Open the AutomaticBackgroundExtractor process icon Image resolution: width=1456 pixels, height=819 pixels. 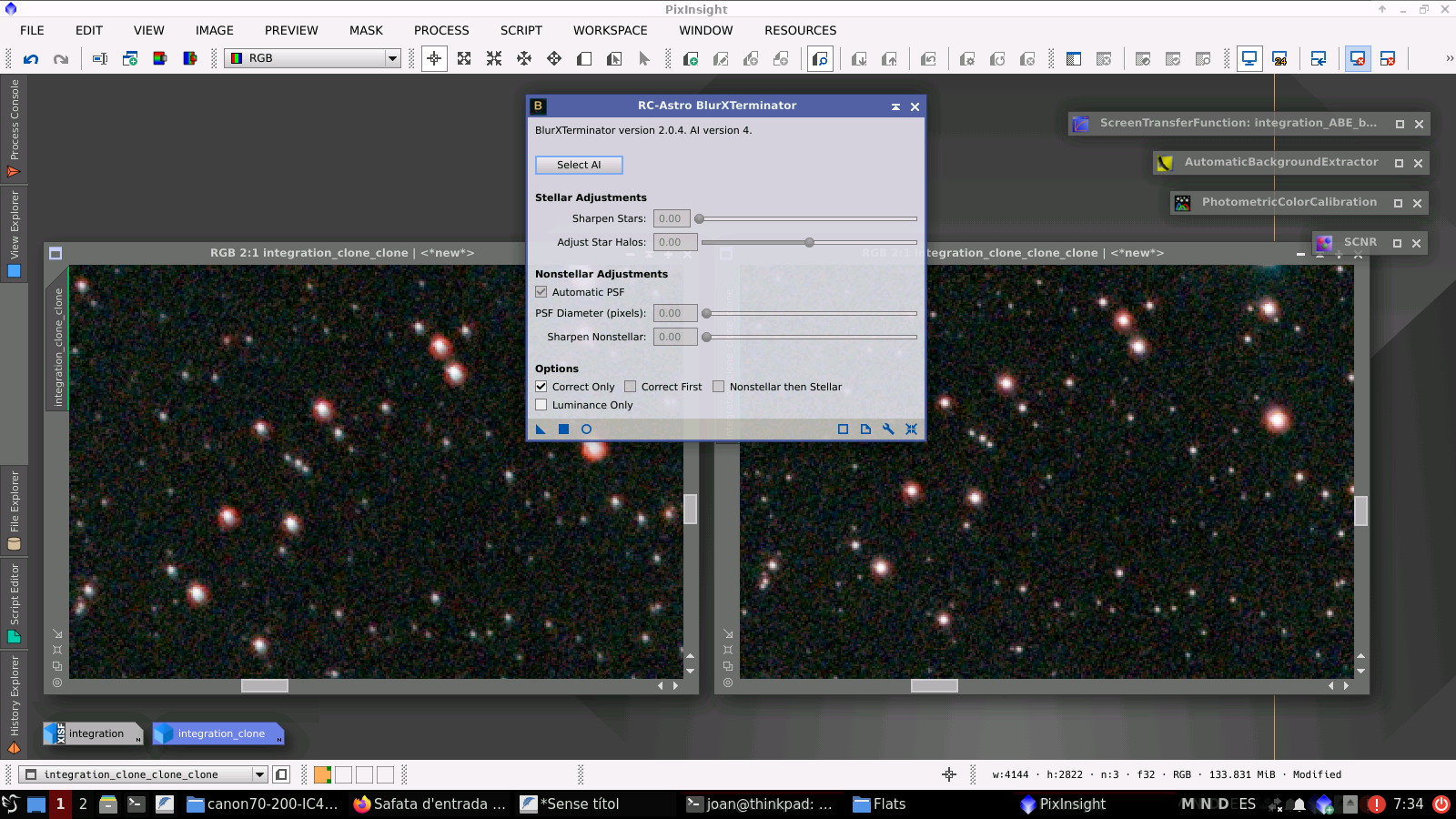tap(1164, 163)
